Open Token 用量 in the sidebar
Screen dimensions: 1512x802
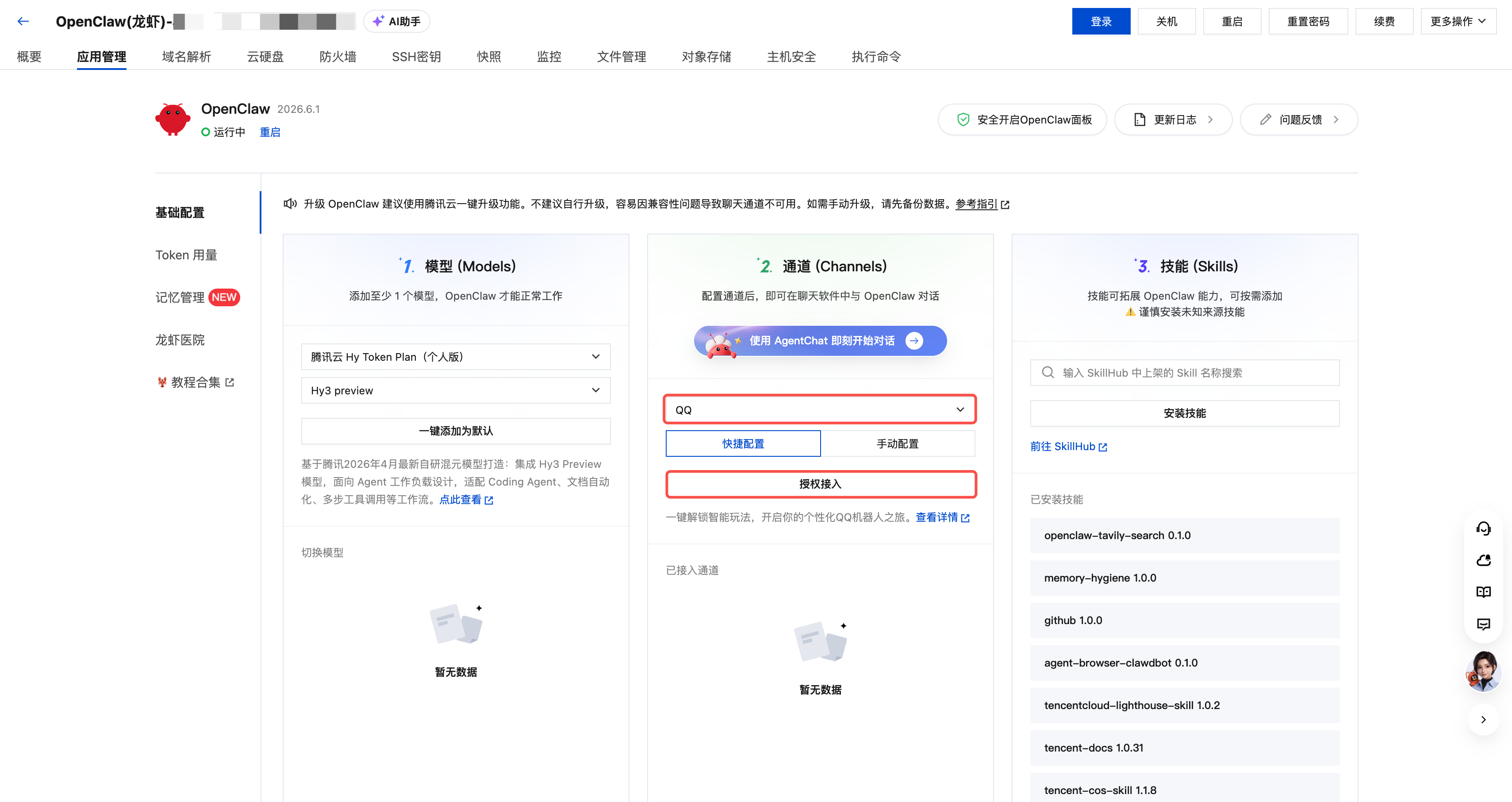pyautogui.click(x=186, y=255)
